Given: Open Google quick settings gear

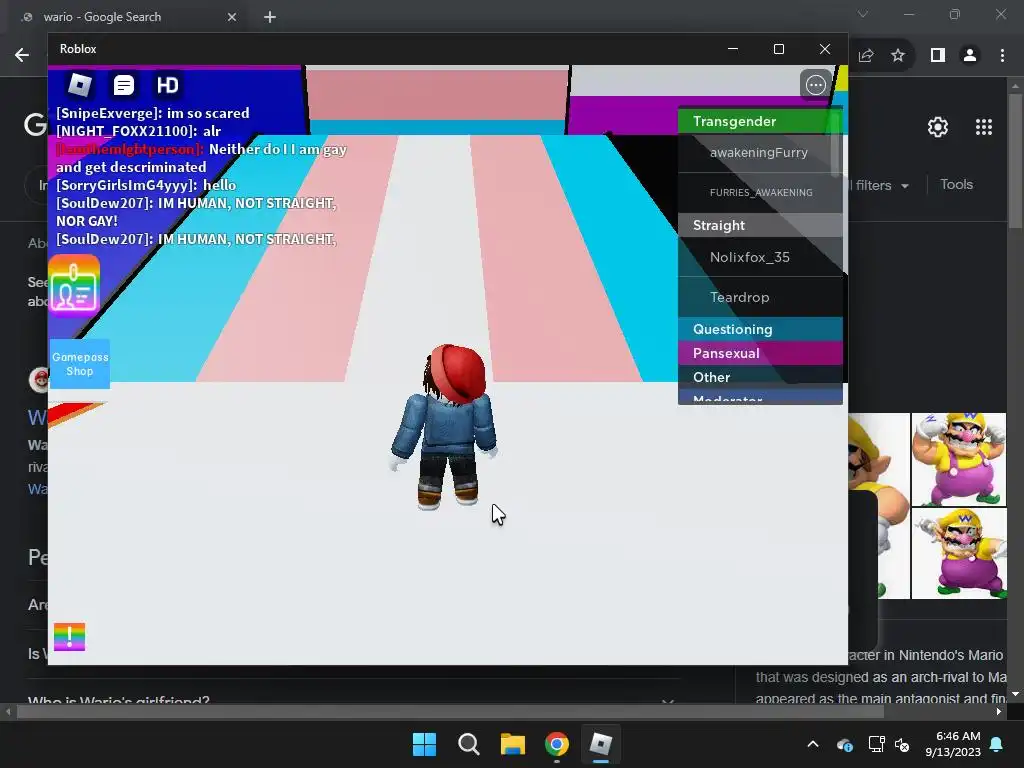Looking at the screenshot, I should (x=938, y=127).
